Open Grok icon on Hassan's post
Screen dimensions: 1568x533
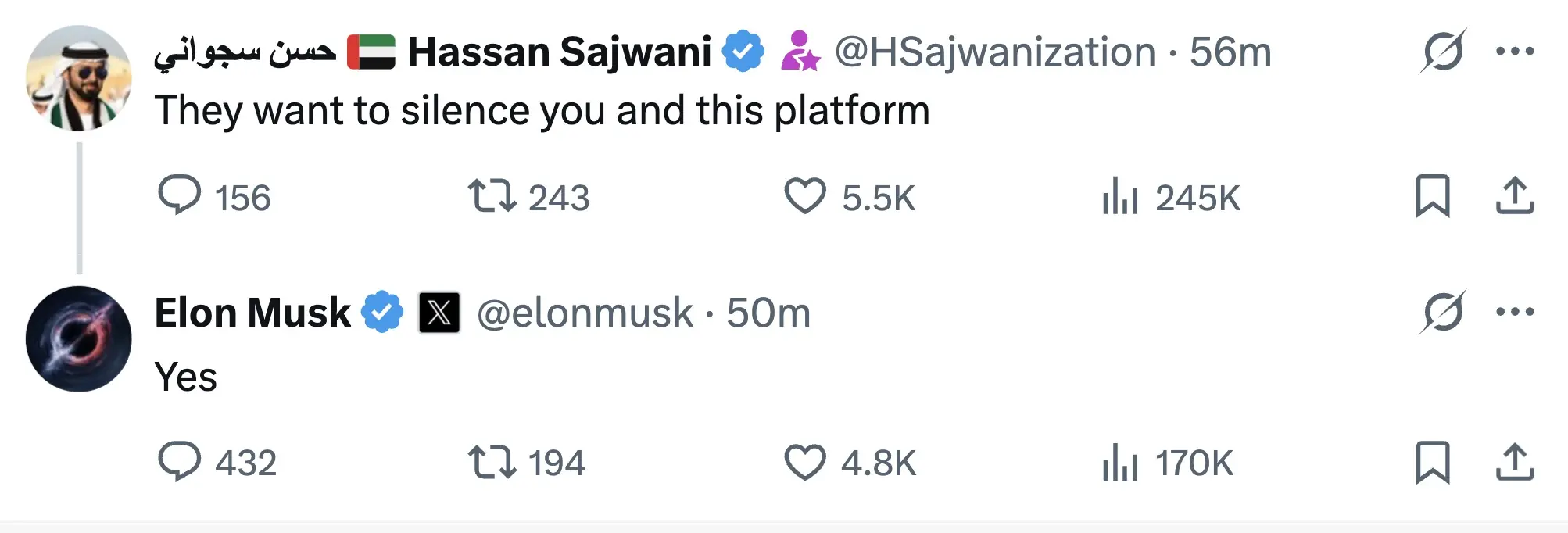(1442, 52)
